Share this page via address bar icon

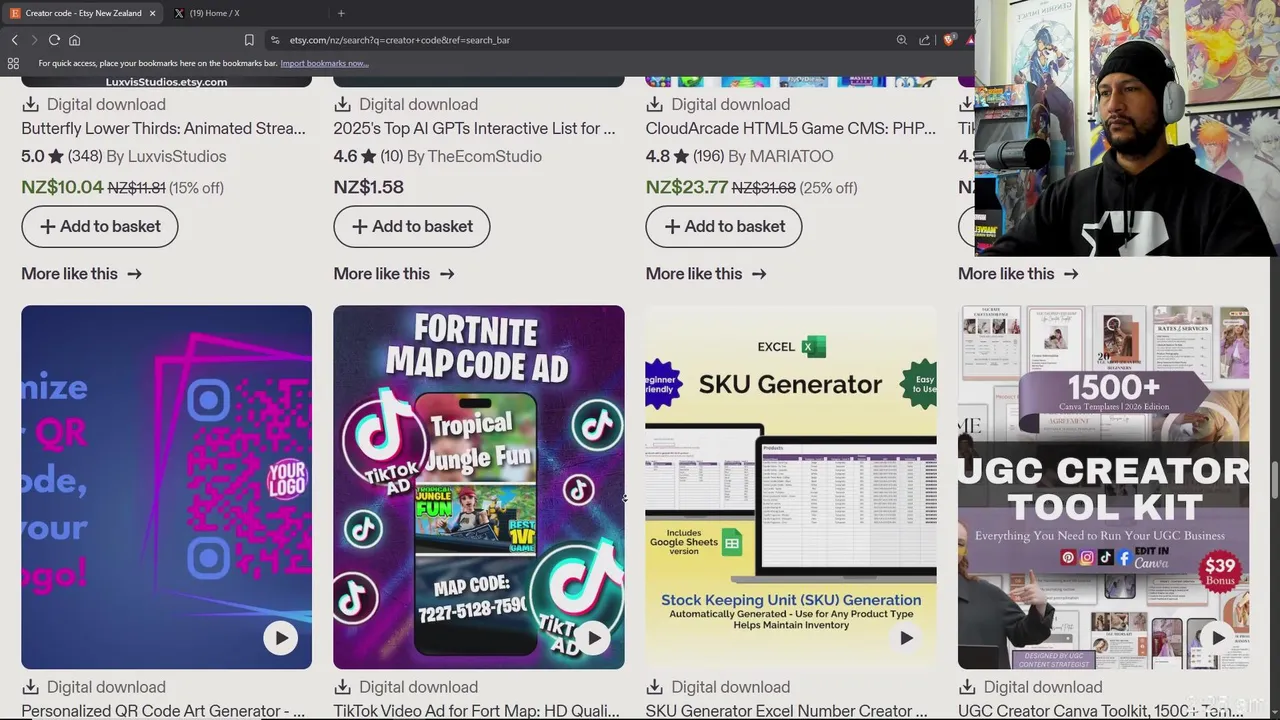coord(925,40)
